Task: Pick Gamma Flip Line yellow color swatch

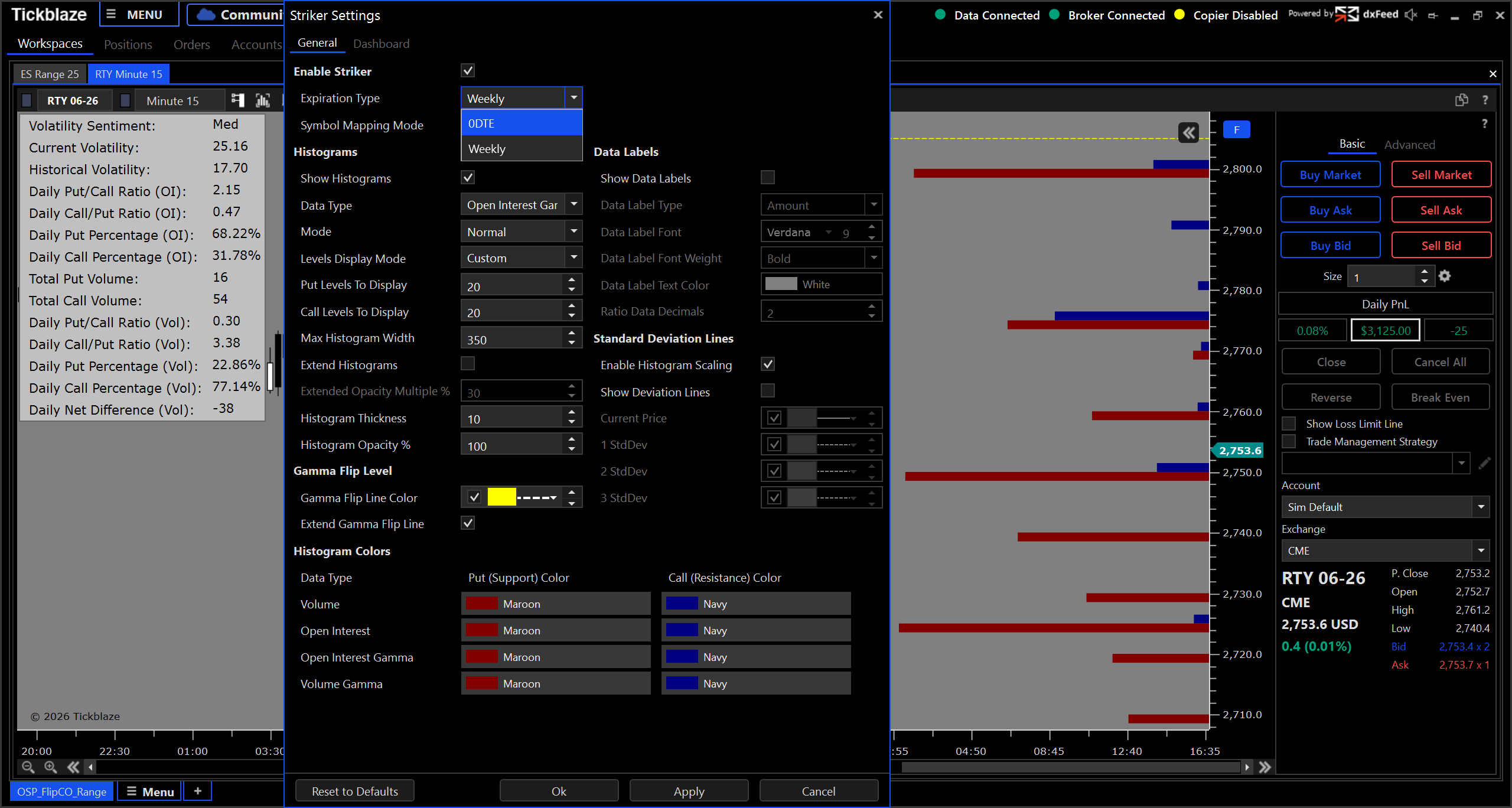Action: 501,497
